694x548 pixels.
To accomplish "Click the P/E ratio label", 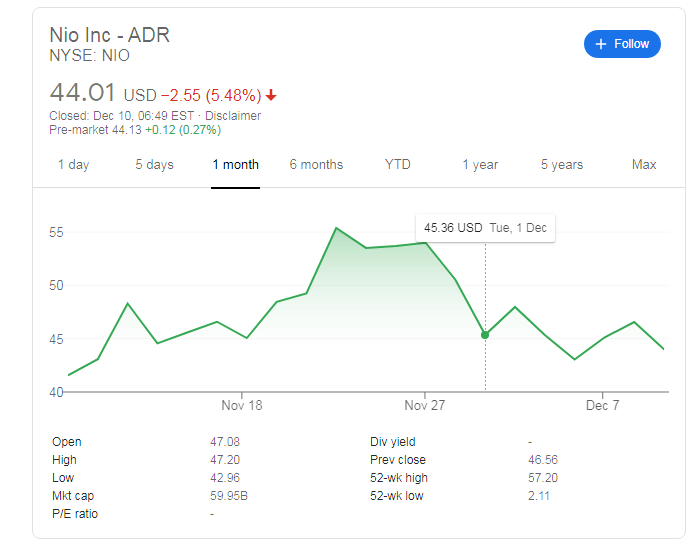I will 75,514.
